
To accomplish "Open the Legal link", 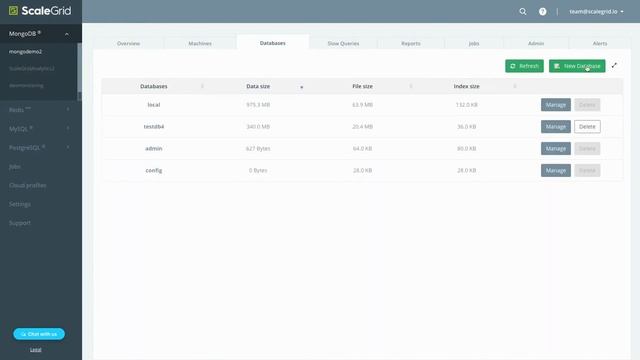I will click(x=36, y=350).
